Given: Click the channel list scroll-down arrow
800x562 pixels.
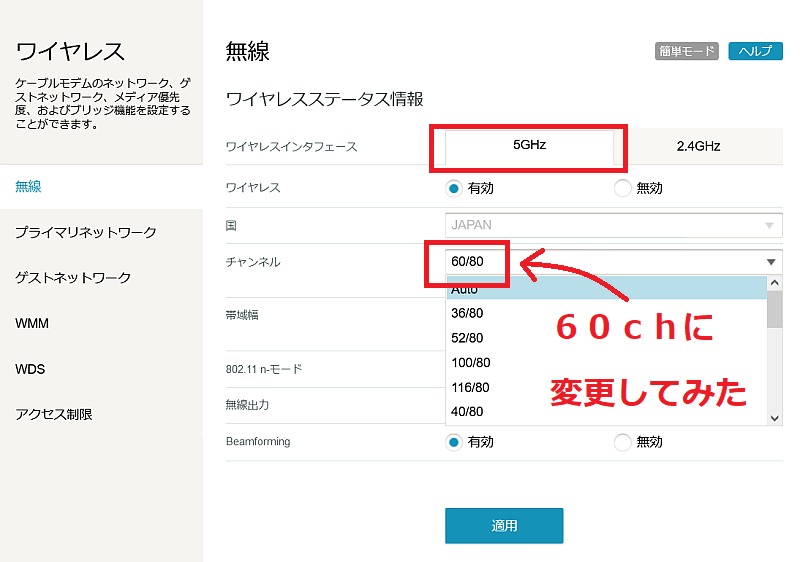Looking at the screenshot, I should point(774,418).
